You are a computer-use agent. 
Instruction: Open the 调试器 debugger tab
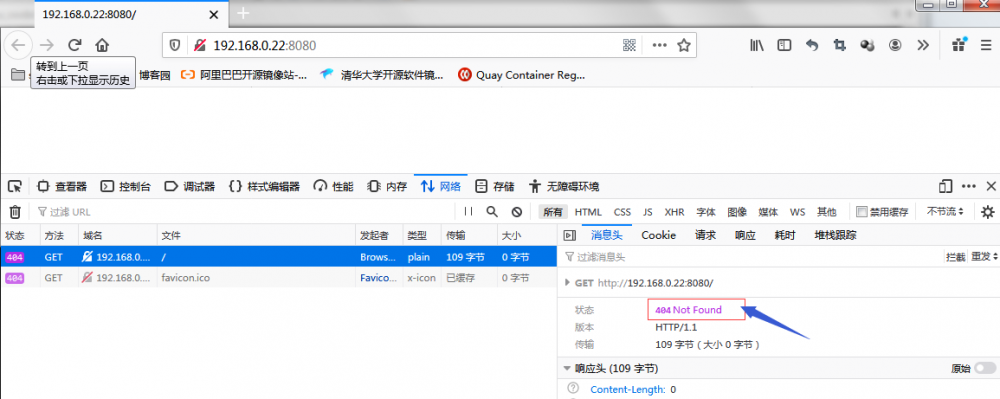click(190, 187)
